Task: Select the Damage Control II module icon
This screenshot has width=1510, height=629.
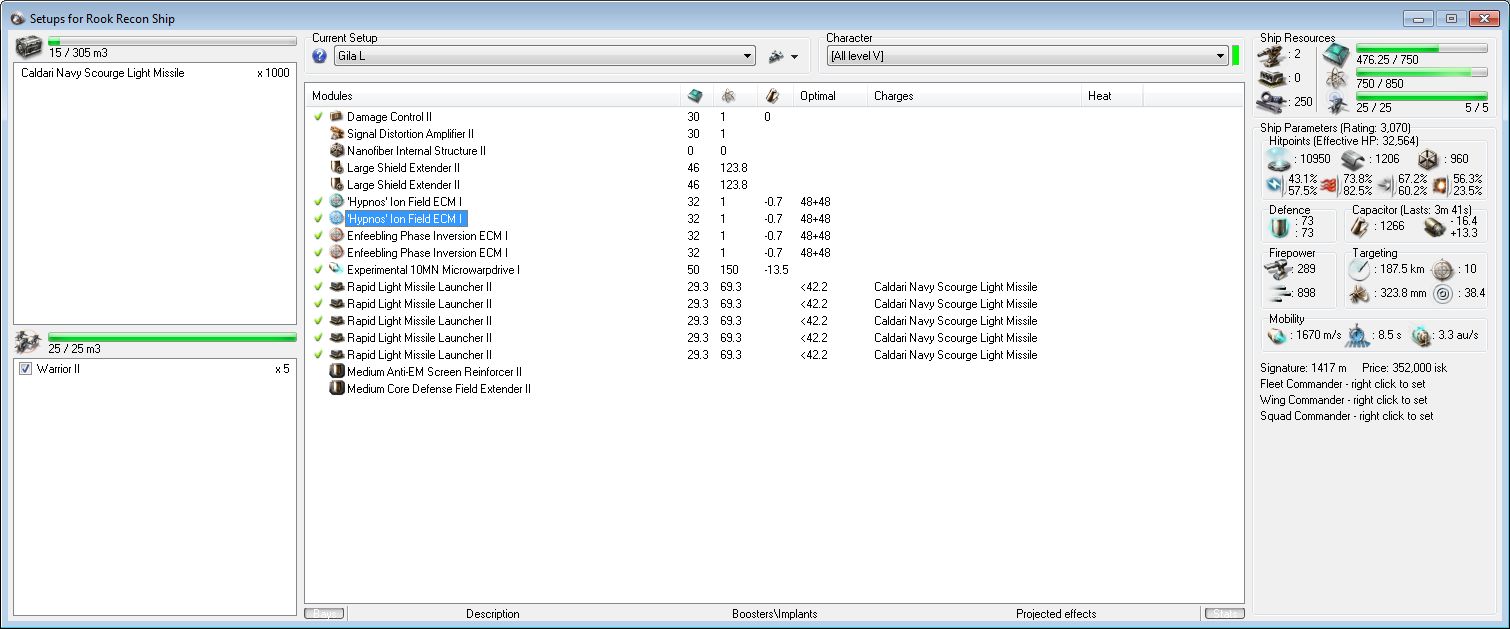Action: (336, 117)
